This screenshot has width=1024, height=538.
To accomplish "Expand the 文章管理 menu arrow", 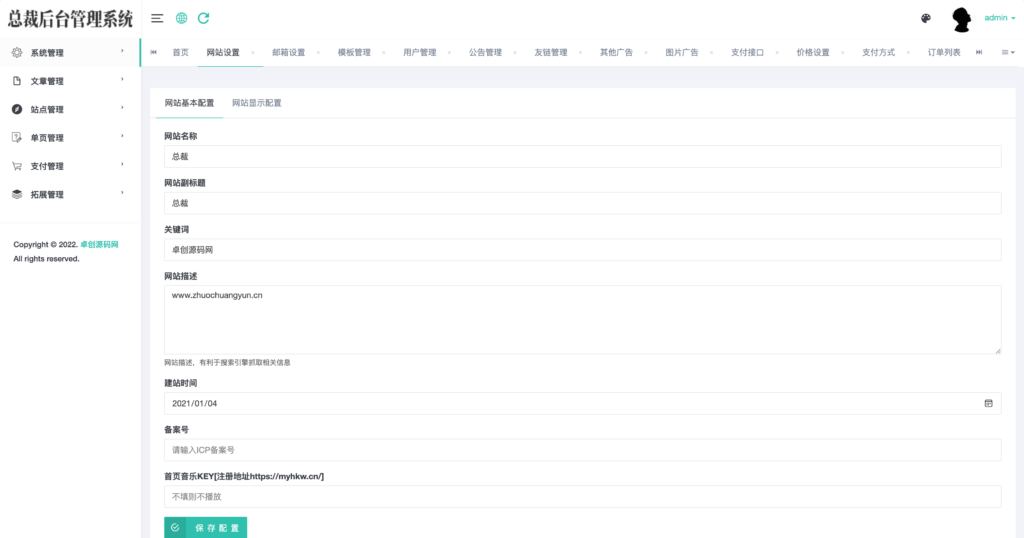I will 122,80.
